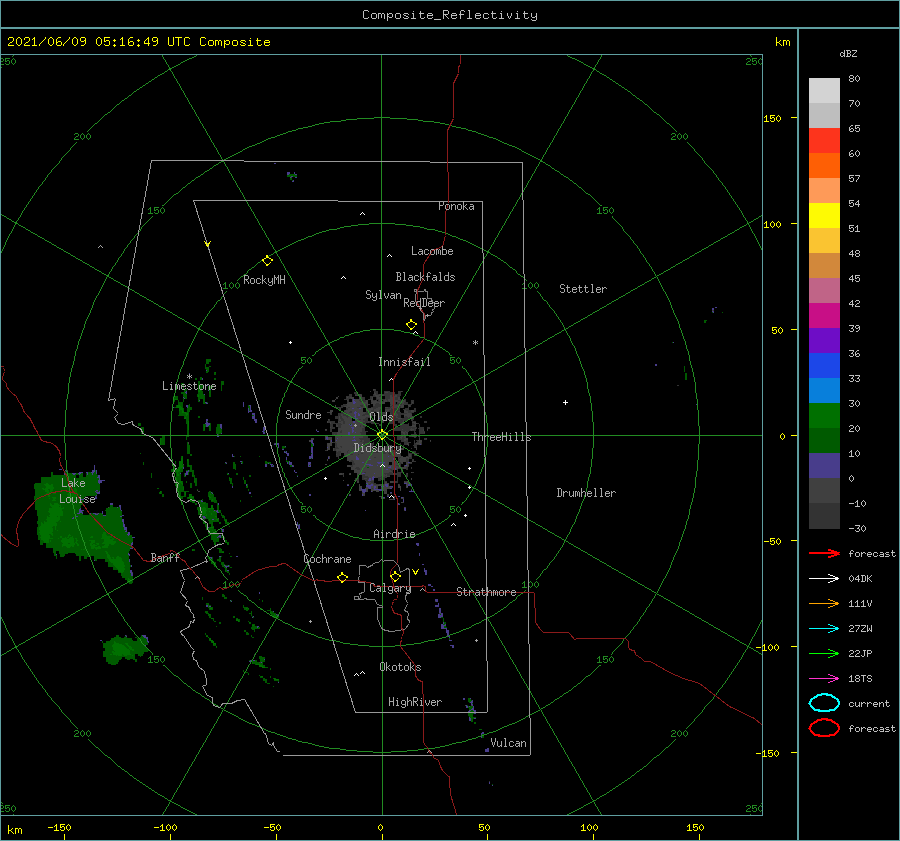Click the HighRiver label

coord(415,702)
